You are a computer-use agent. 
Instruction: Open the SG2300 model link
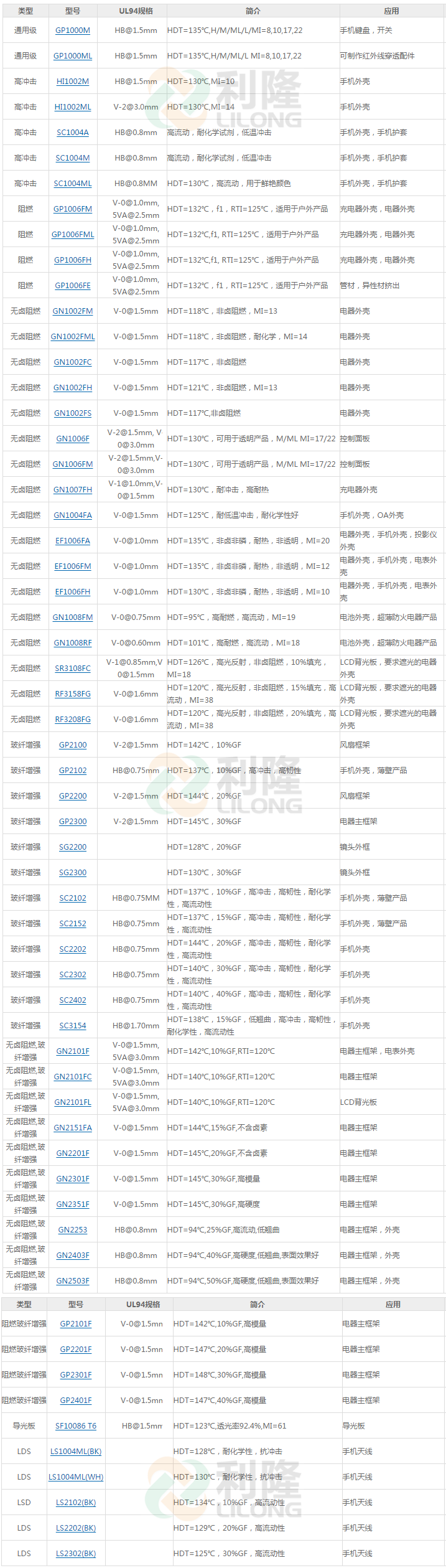click(73, 873)
